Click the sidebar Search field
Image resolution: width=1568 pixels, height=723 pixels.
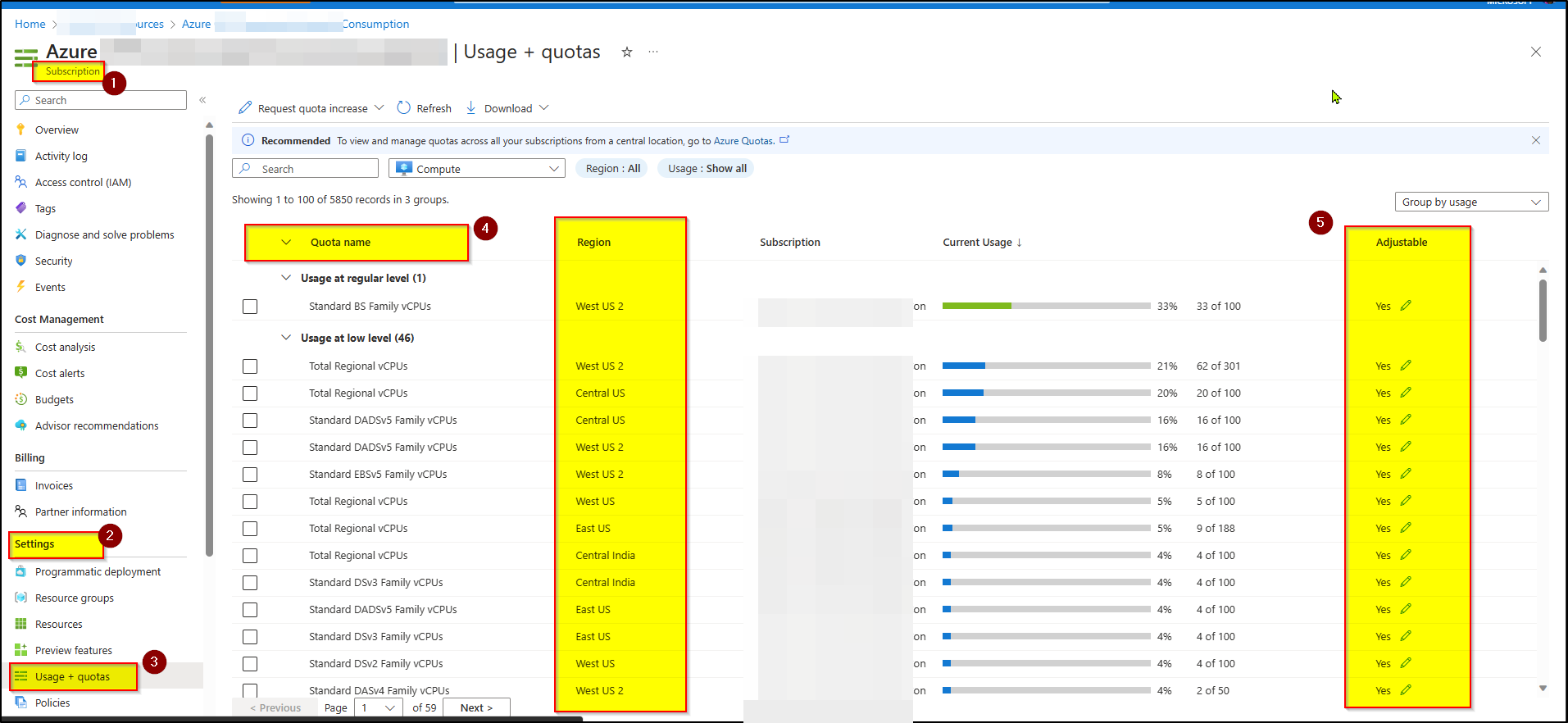click(101, 100)
